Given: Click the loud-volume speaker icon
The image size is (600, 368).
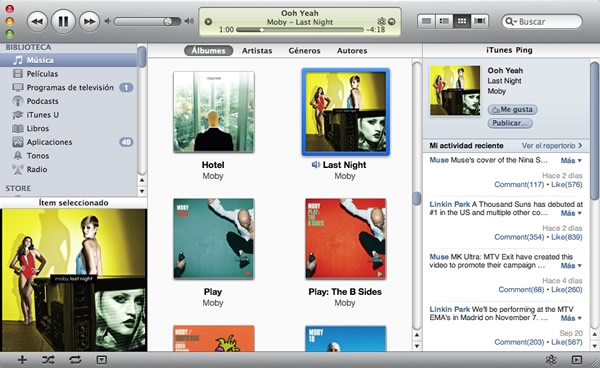Looking at the screenshot, I should coord(189,21).
